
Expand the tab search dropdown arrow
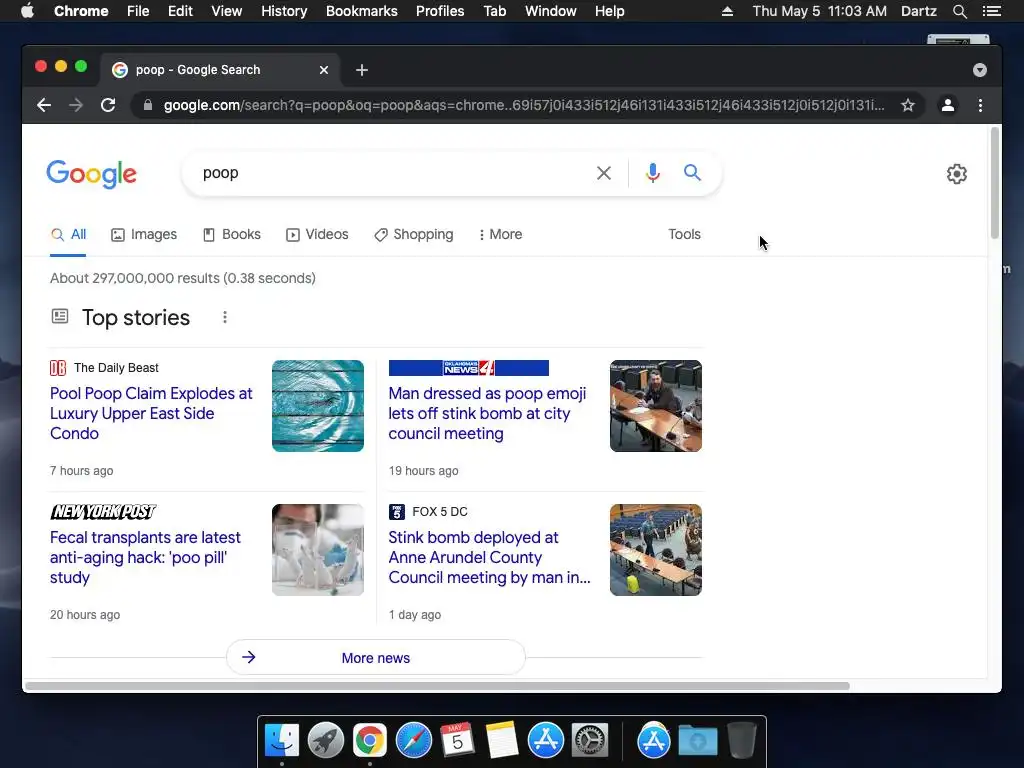(980, 70)
